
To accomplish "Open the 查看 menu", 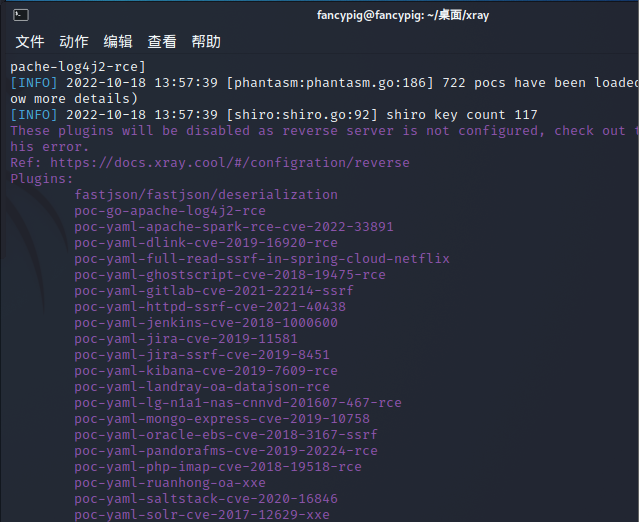I will tap(162, 41).
